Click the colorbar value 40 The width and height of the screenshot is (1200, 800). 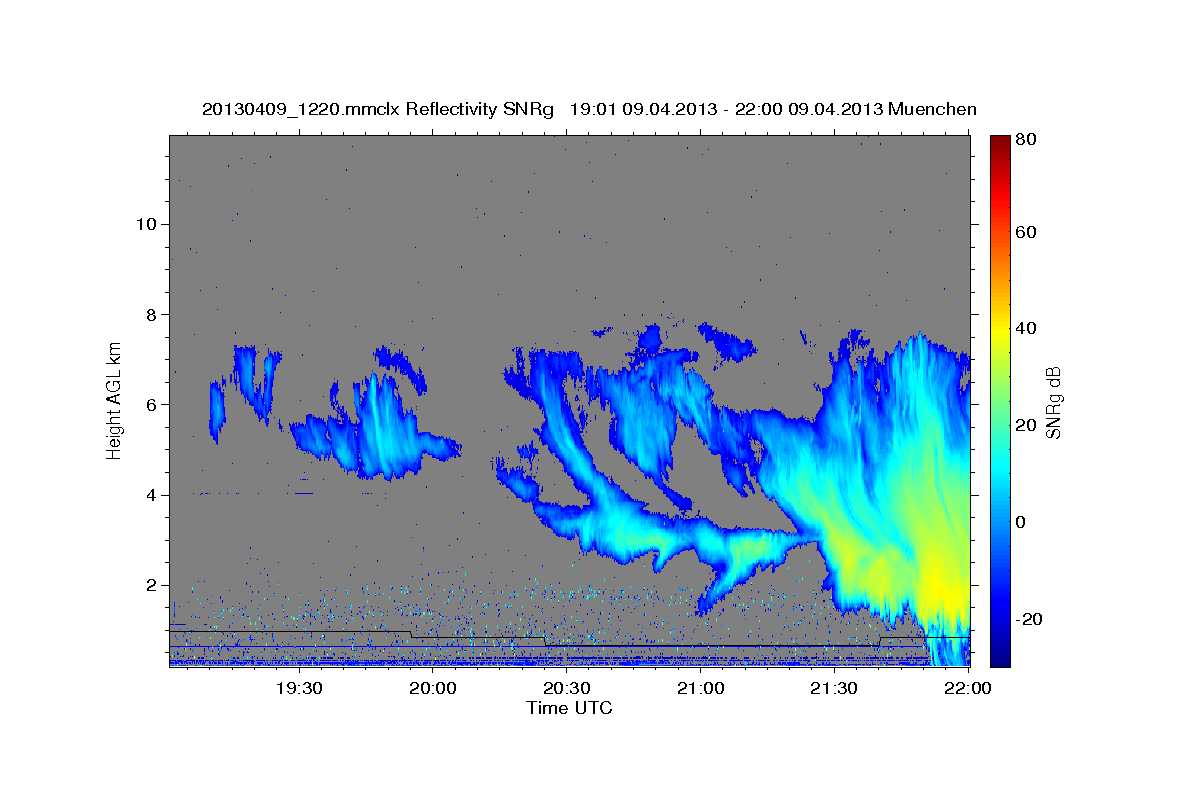point(1025,328)
